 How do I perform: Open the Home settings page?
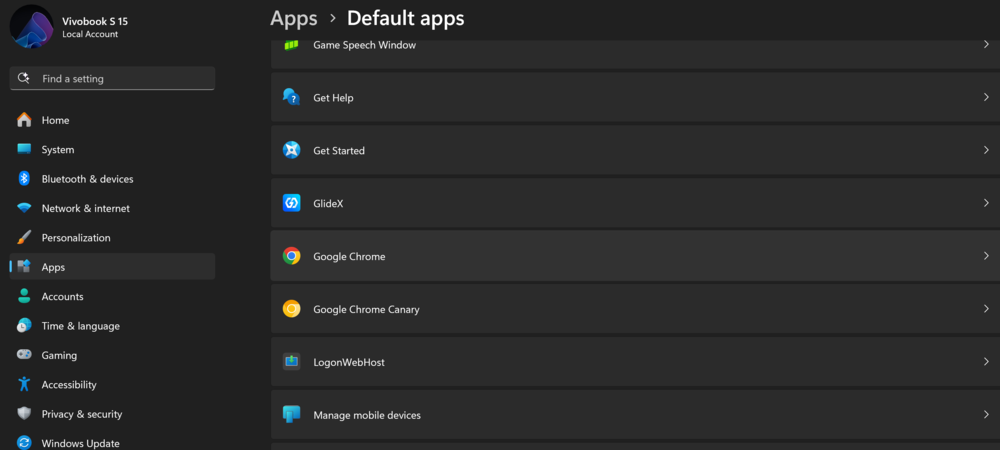coord(112,120)
